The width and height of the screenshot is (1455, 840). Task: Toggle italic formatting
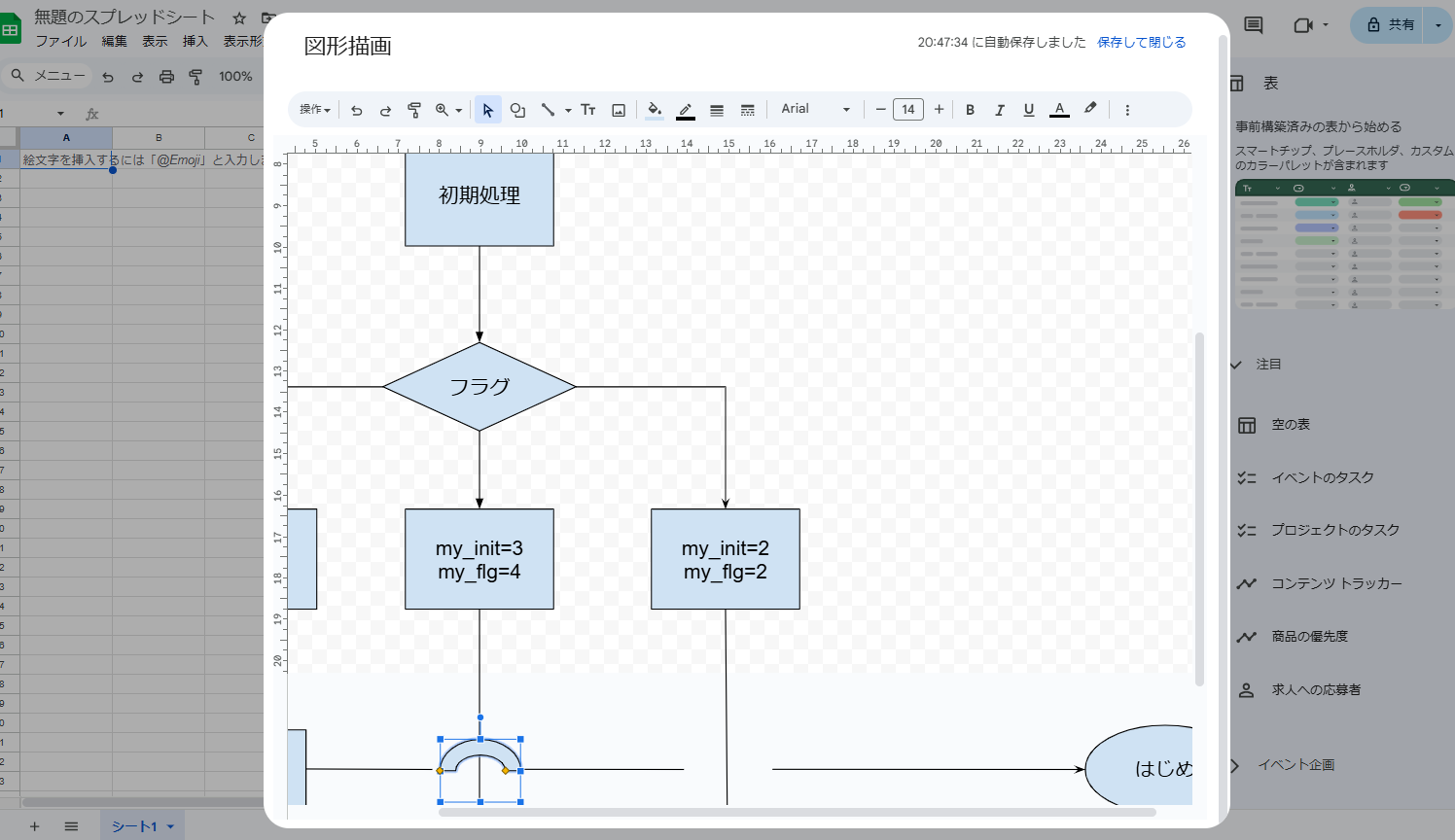999,110
